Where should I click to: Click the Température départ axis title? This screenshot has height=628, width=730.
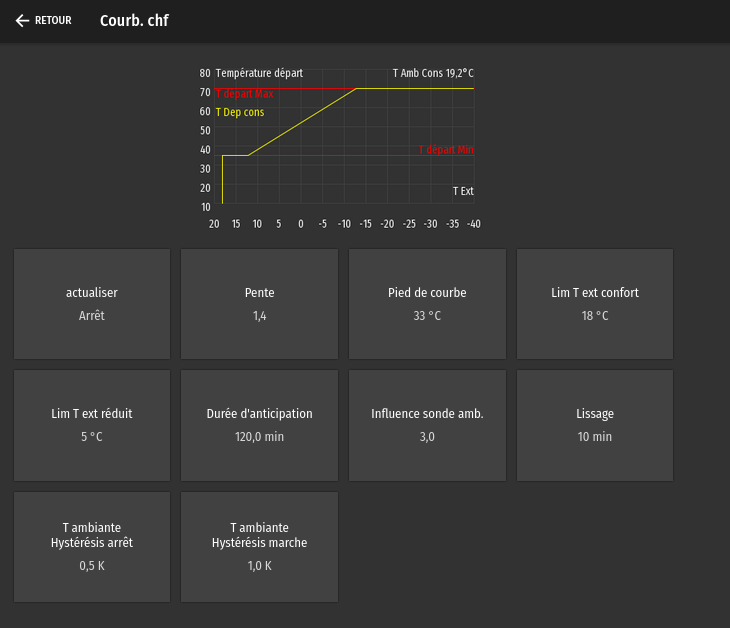pyautogui.click(x=259, y=73)
